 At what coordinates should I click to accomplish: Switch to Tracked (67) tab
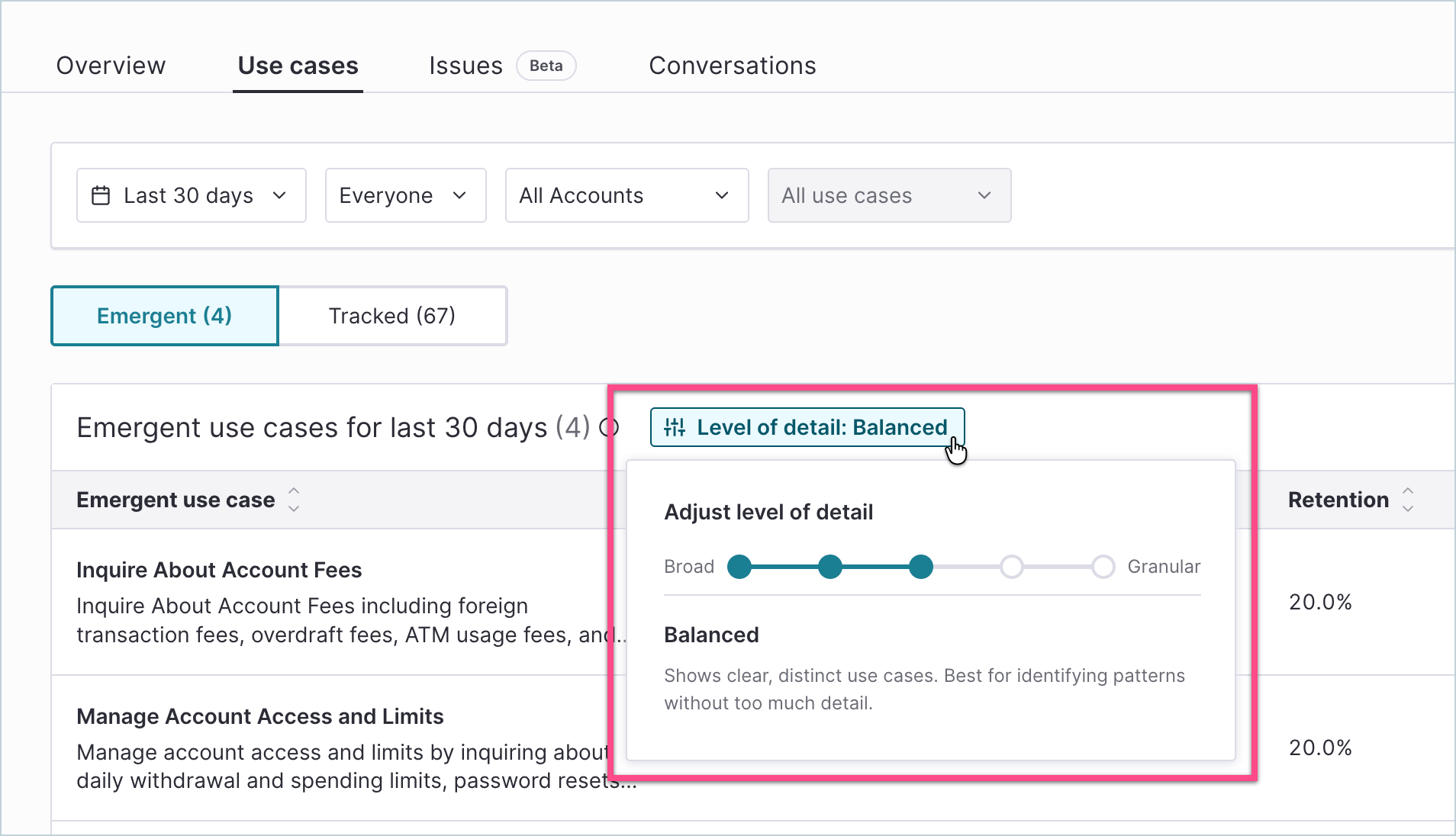[392, 316]
